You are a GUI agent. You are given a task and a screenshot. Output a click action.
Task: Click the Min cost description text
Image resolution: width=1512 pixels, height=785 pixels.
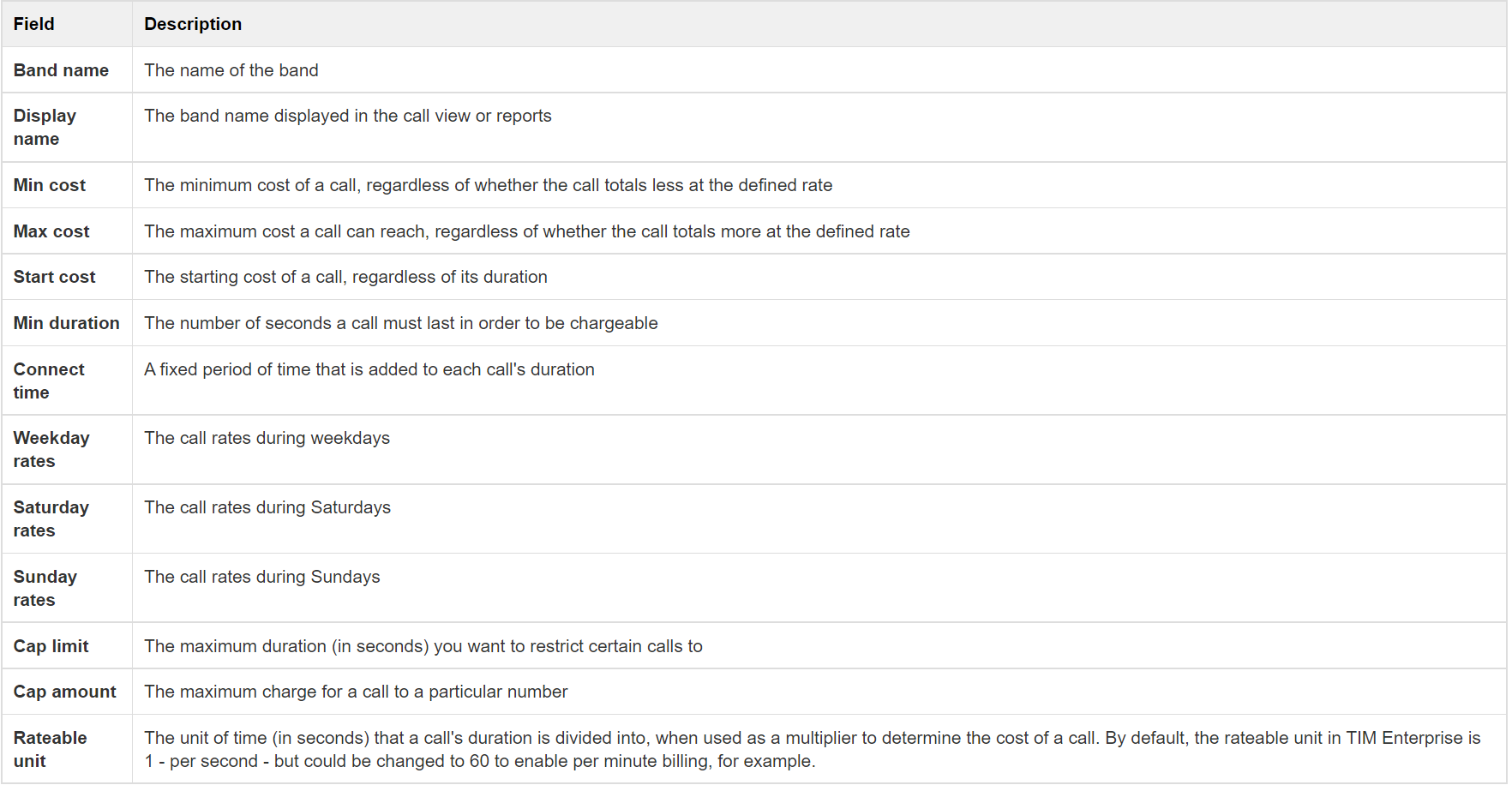click(x=488, y=185)
